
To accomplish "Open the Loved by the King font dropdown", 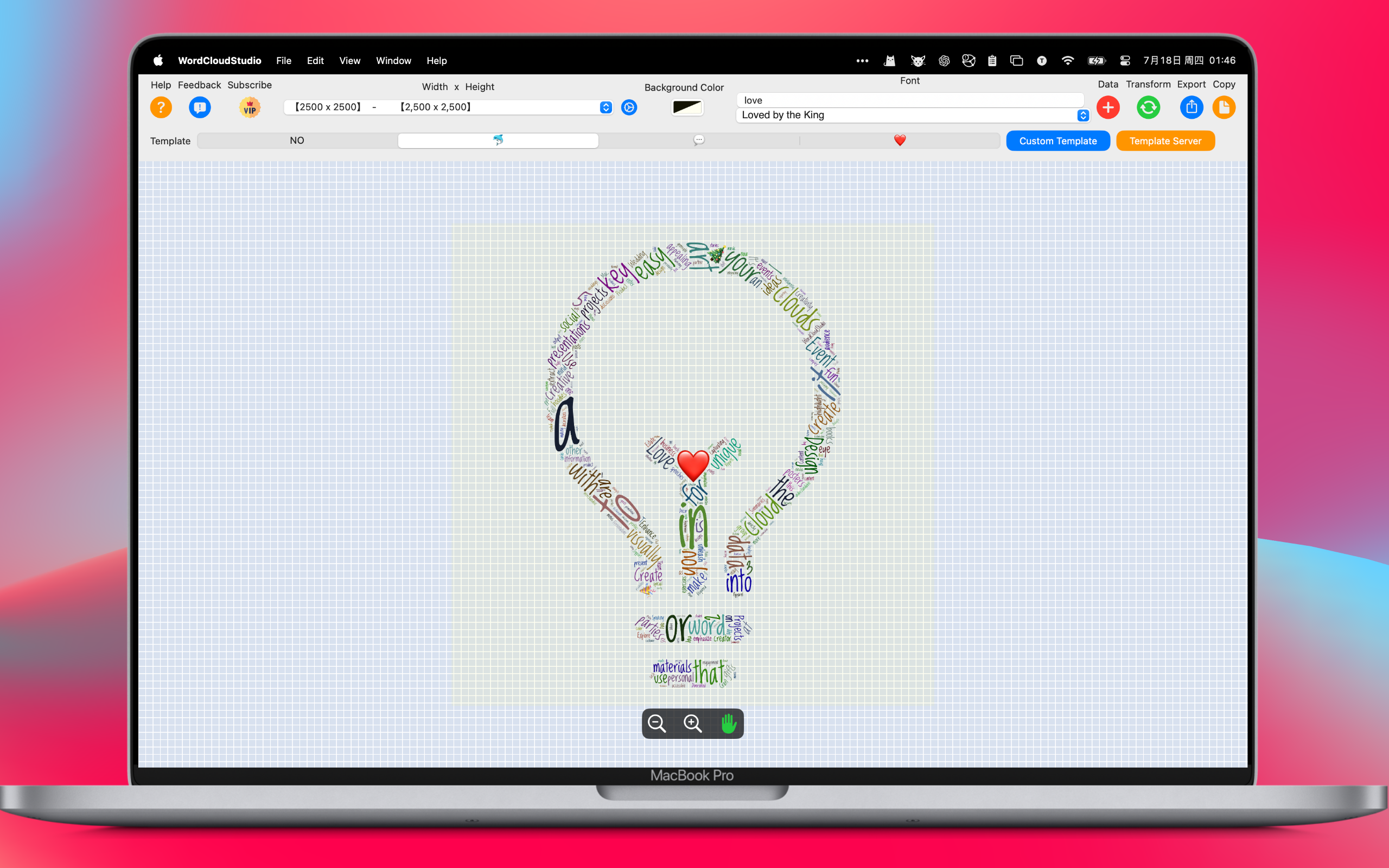I will pyautogui.click(x=912, y=116).
